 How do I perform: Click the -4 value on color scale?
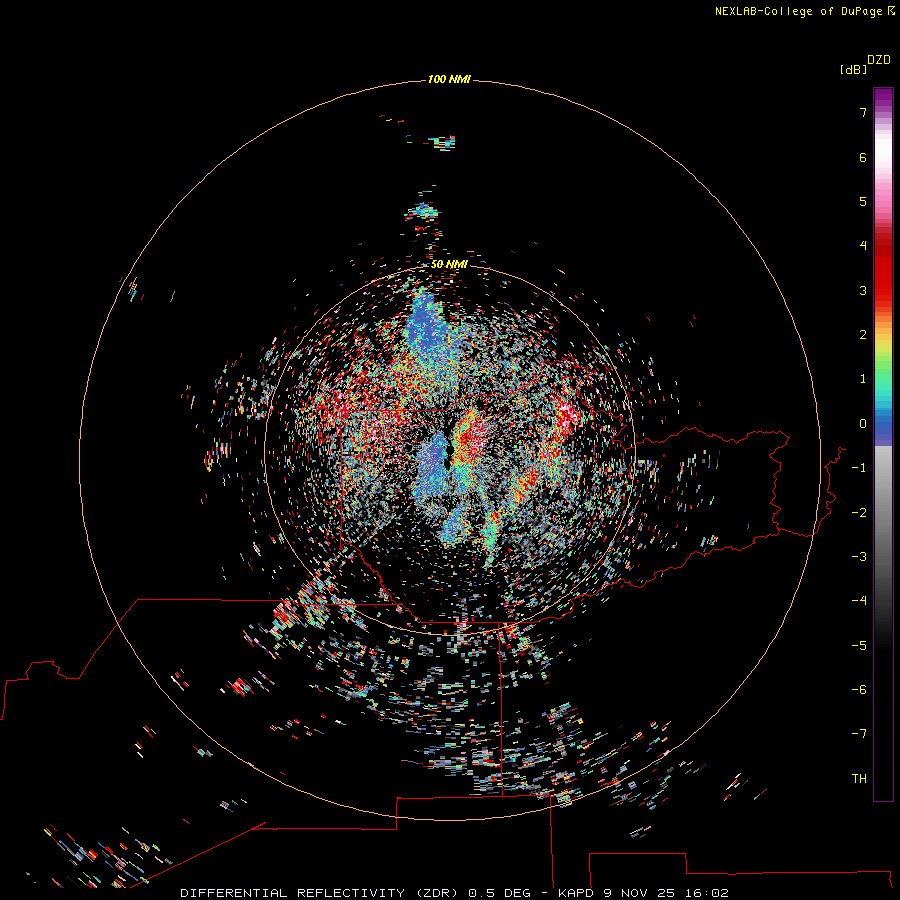click(859, 600)
